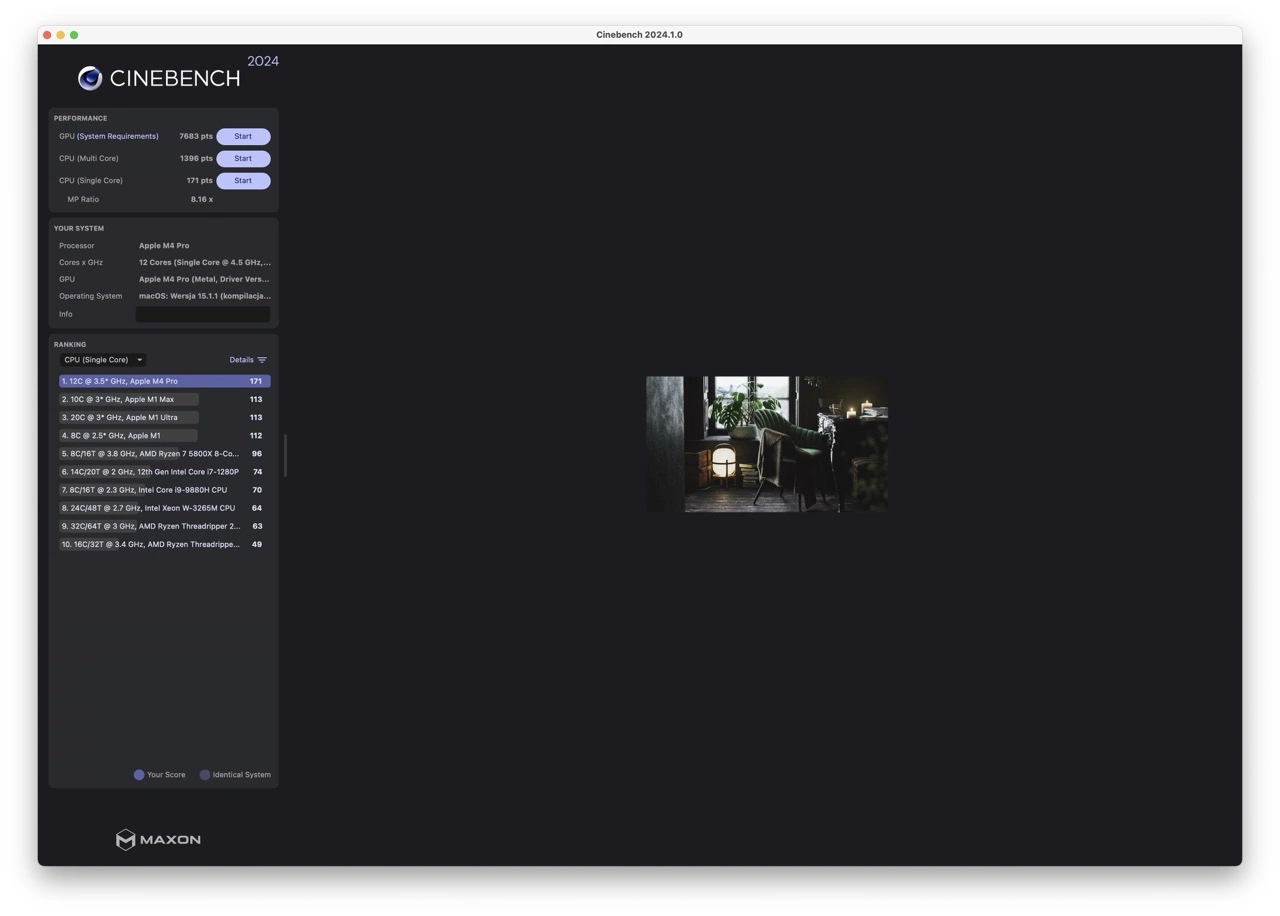Select ranking row Intel Core i7-1280P
This screenshot has width=1280, height=916.
pos(164,472)
